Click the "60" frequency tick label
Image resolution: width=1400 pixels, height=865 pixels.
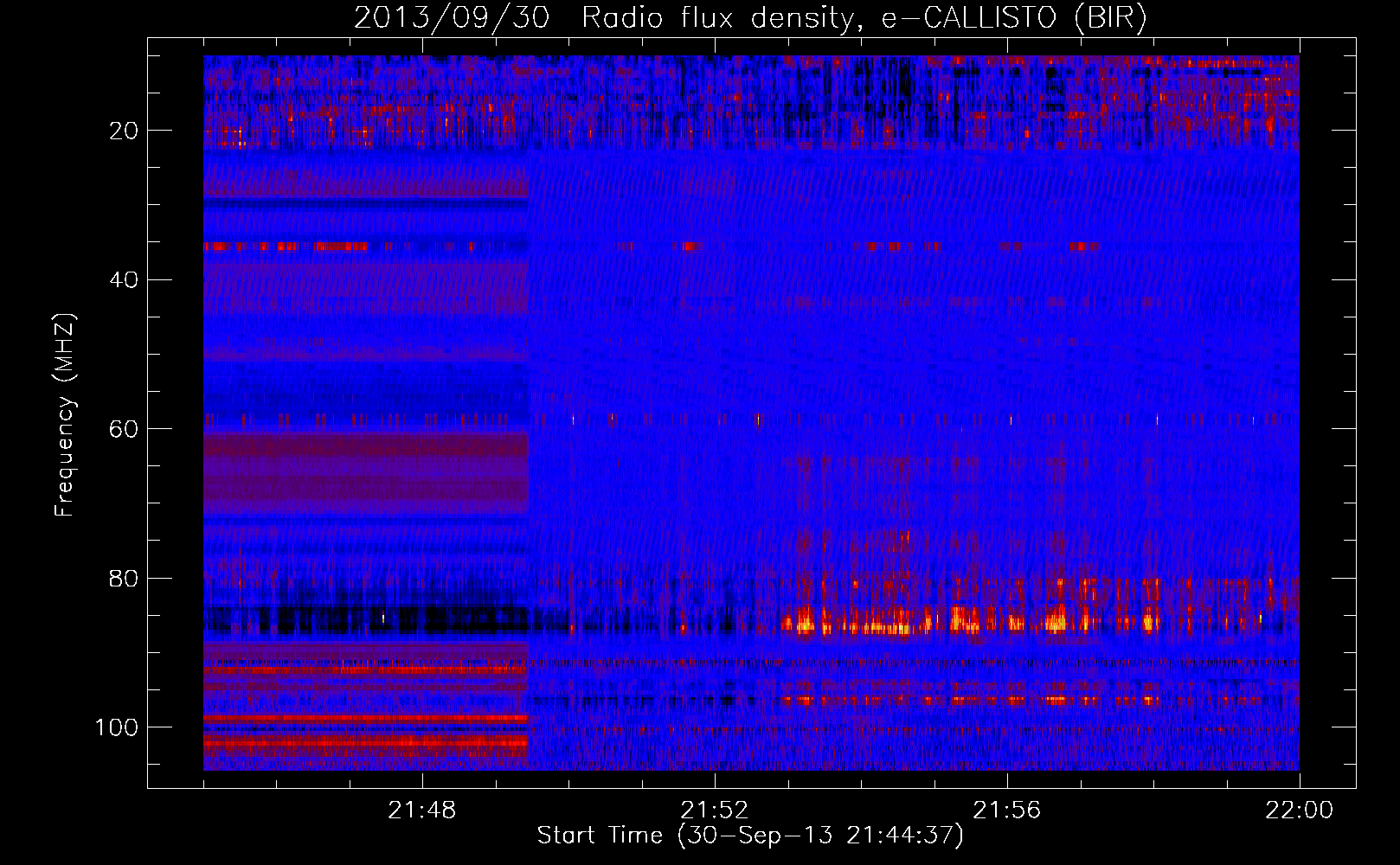coord(124,429)
